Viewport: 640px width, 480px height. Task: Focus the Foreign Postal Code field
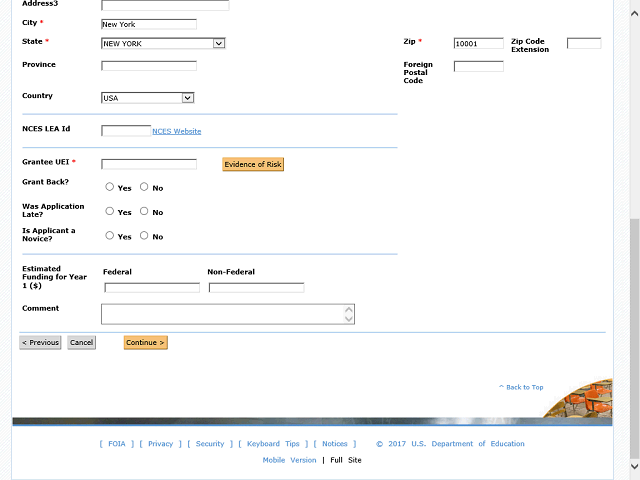pos(478,66)
